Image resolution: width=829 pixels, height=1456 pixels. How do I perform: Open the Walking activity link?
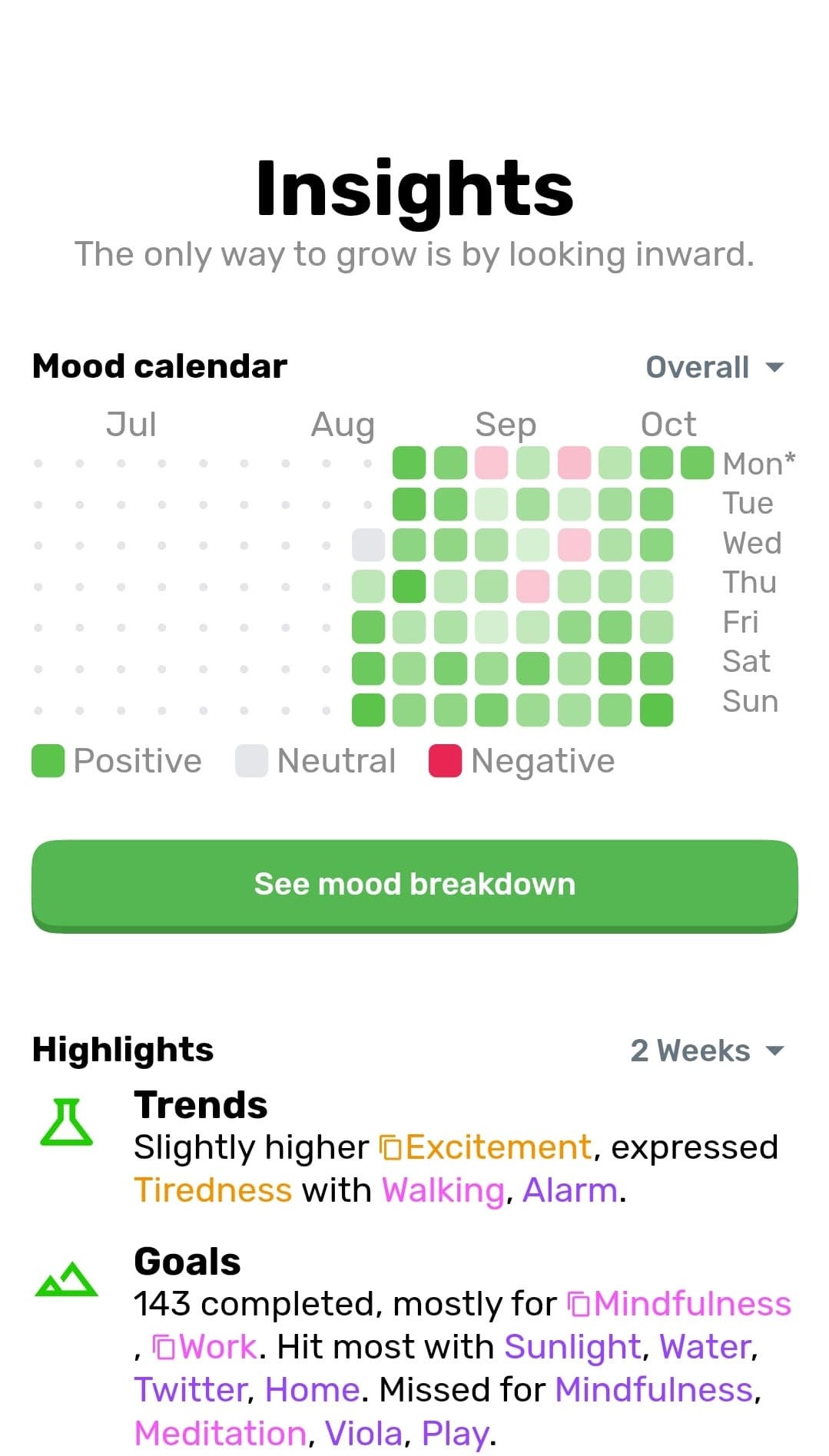(443, 1190)
